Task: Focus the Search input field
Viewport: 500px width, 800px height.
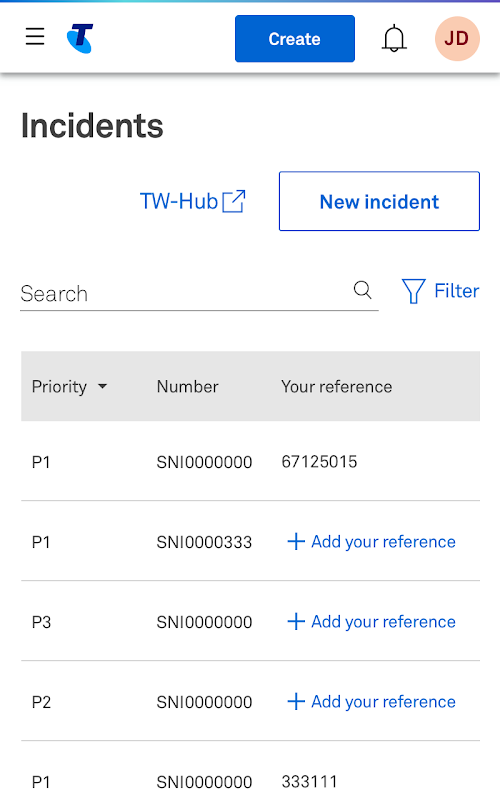Action: pos(184,294)
